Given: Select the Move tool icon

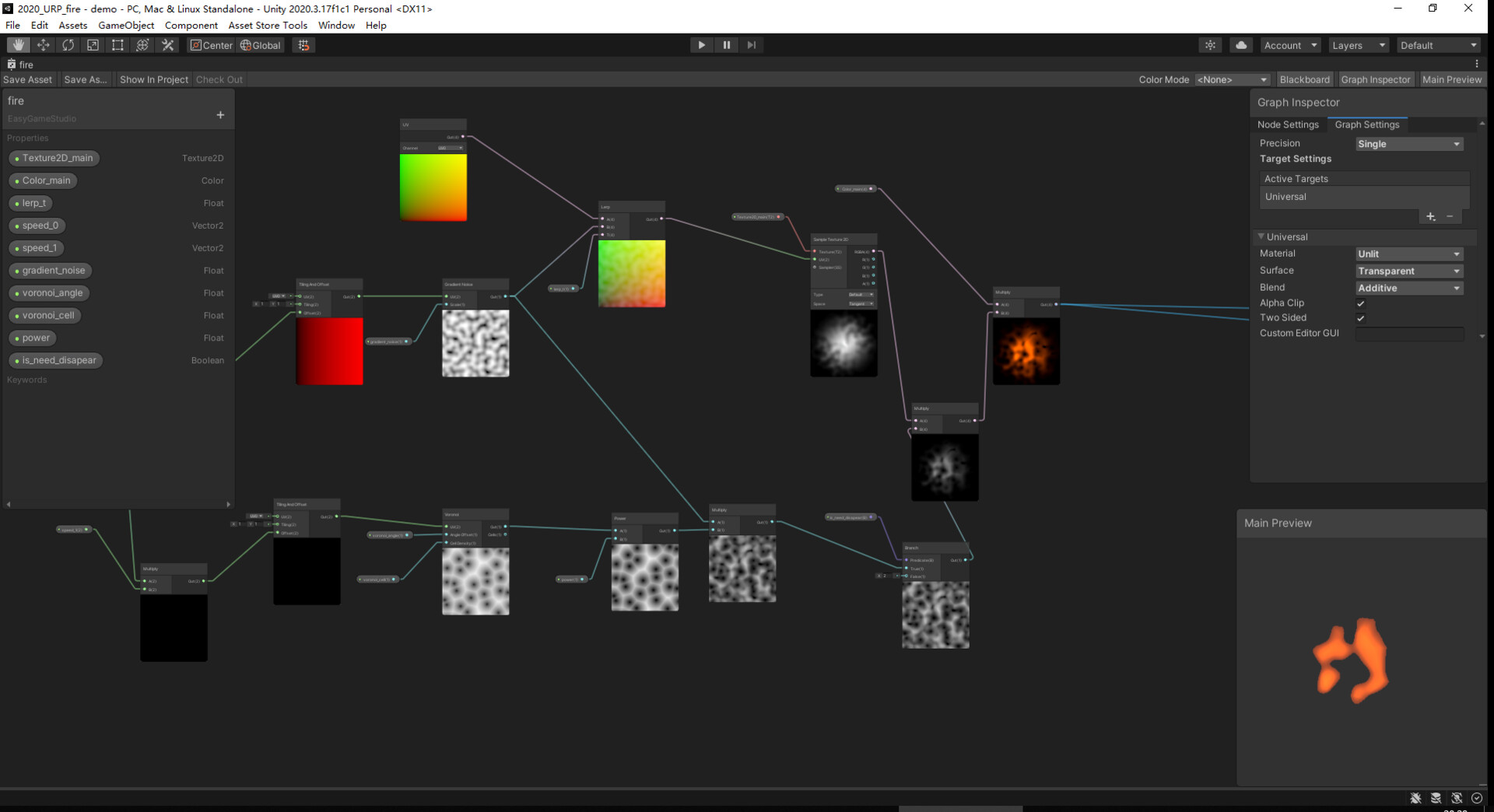Looking at the screenshot, I should click(x=44, y=45).
